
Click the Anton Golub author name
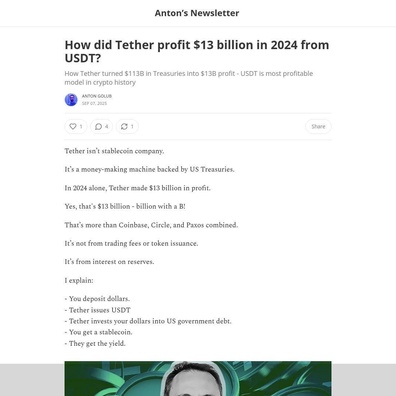(97, 96)
